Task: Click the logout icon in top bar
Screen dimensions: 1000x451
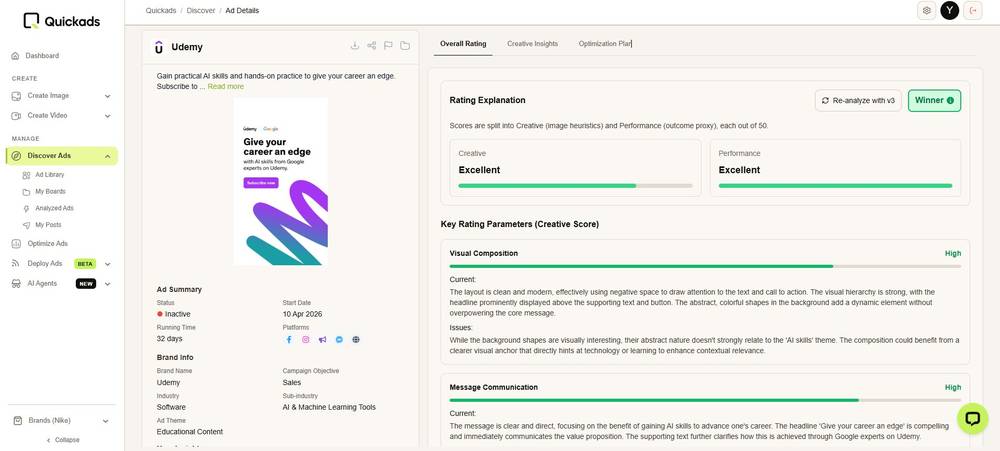Action: point(973,11)
